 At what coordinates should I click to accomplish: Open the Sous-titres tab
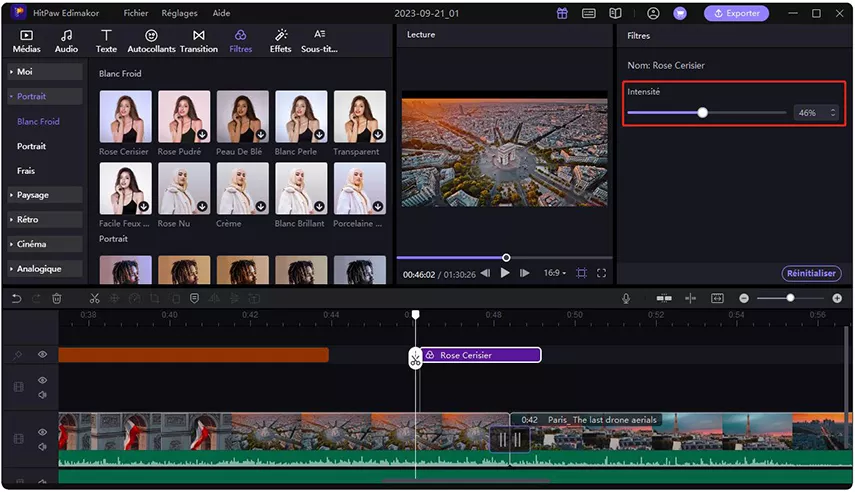320,41
